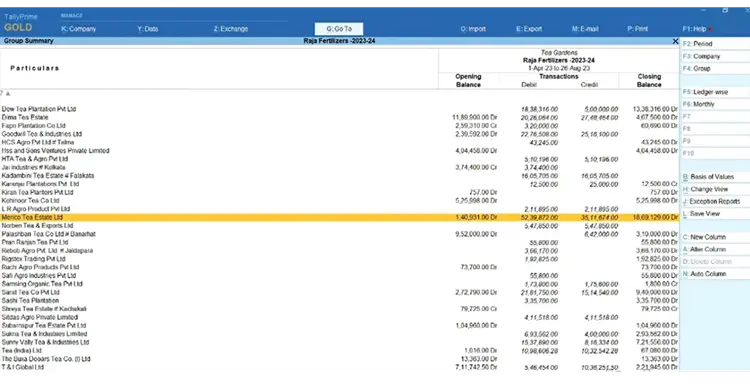
Task: Open the M: E-mail menu
Action: [585, 29]
